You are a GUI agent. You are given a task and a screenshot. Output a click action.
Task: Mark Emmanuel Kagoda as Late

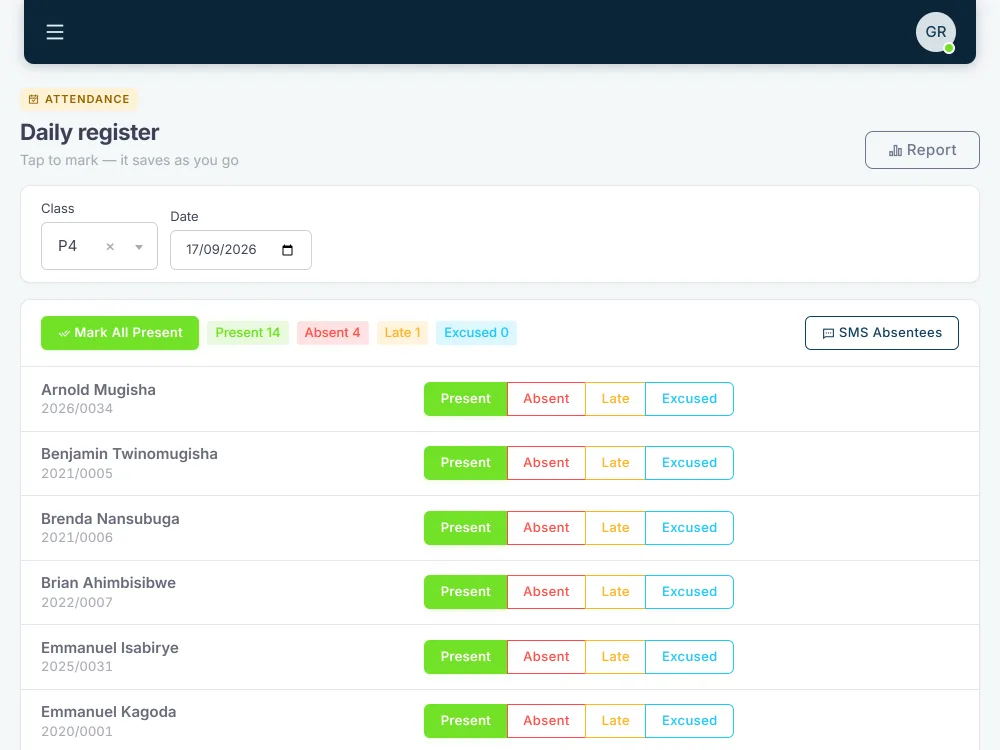point(615,721)
